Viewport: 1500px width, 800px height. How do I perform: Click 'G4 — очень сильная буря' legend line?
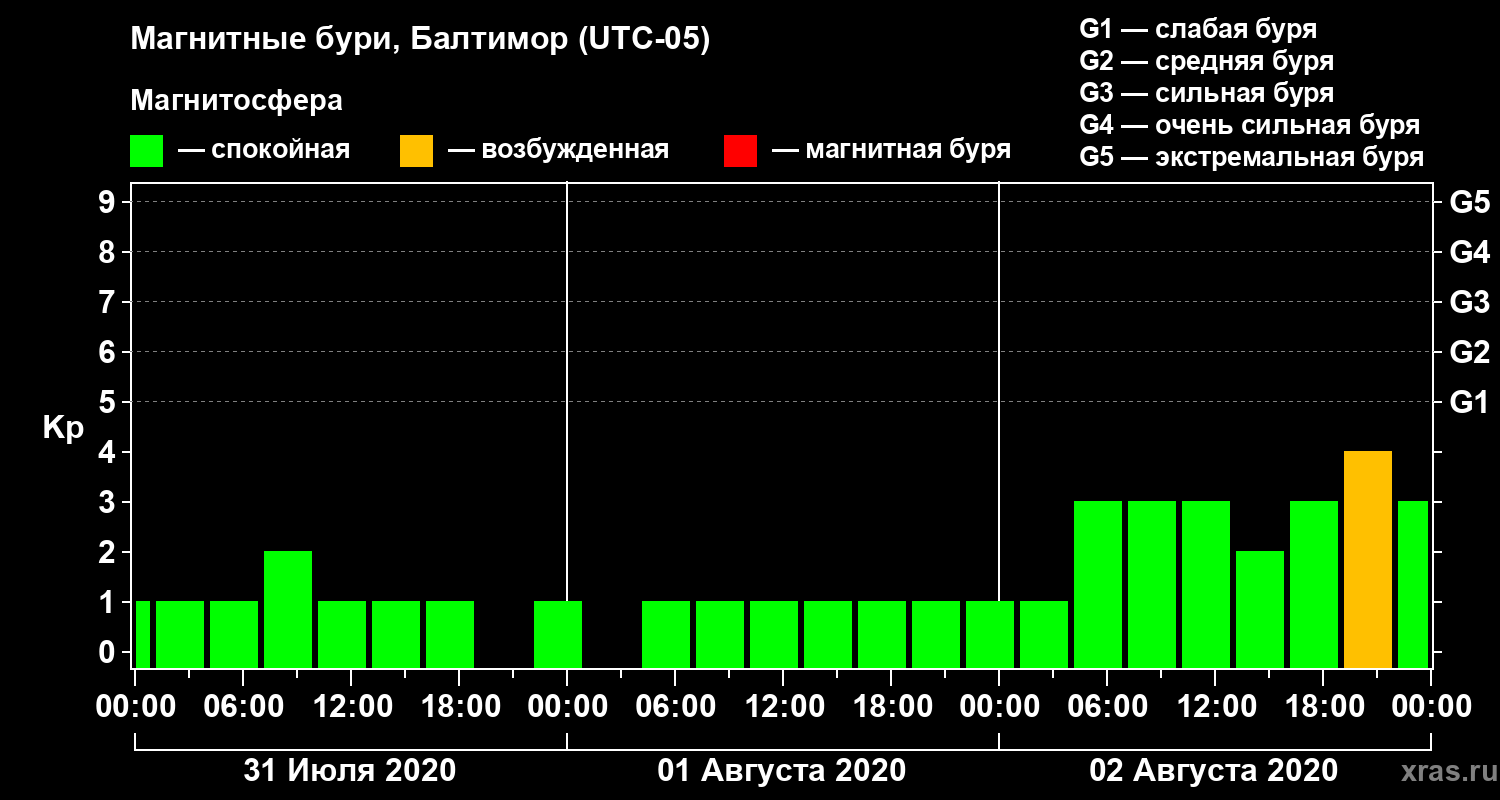click(x=1249, y=125)
